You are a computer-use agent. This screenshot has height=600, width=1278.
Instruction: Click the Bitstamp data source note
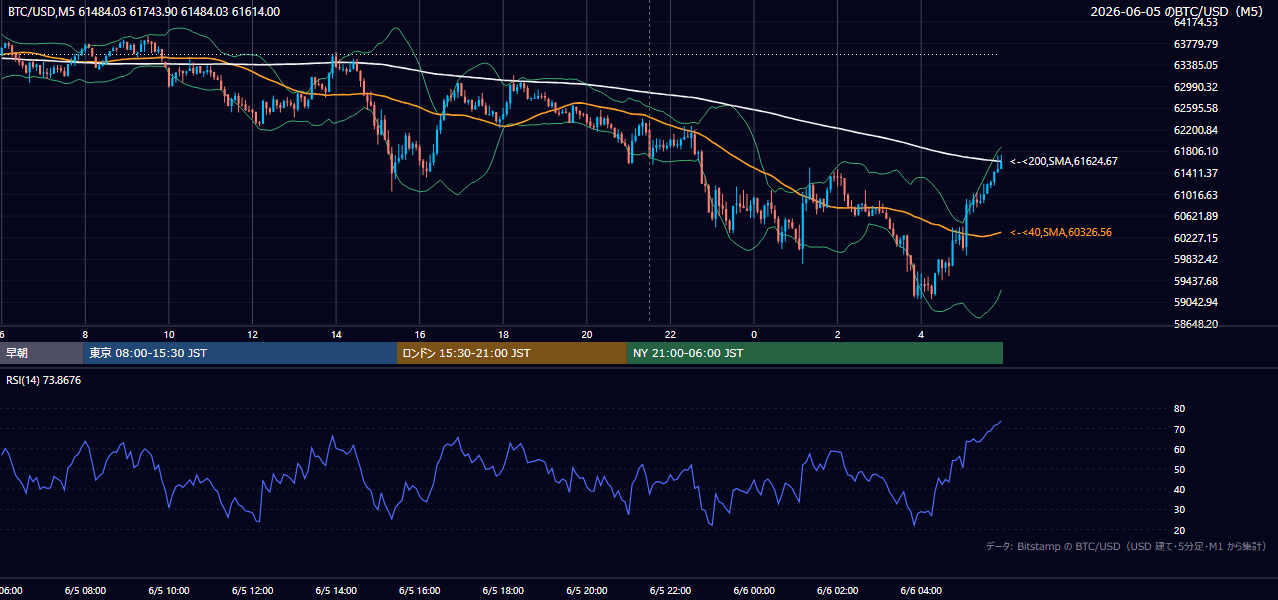coord(1126,546)
